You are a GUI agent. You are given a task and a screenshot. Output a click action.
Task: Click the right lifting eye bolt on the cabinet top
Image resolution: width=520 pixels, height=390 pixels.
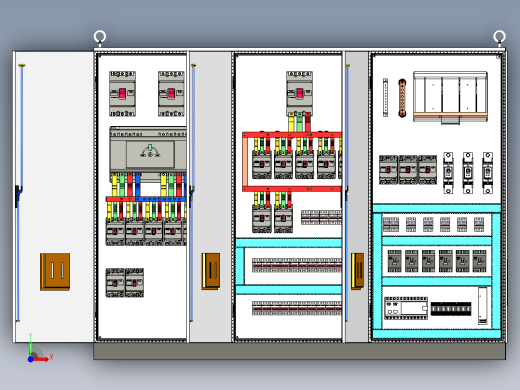coord(499,37)
